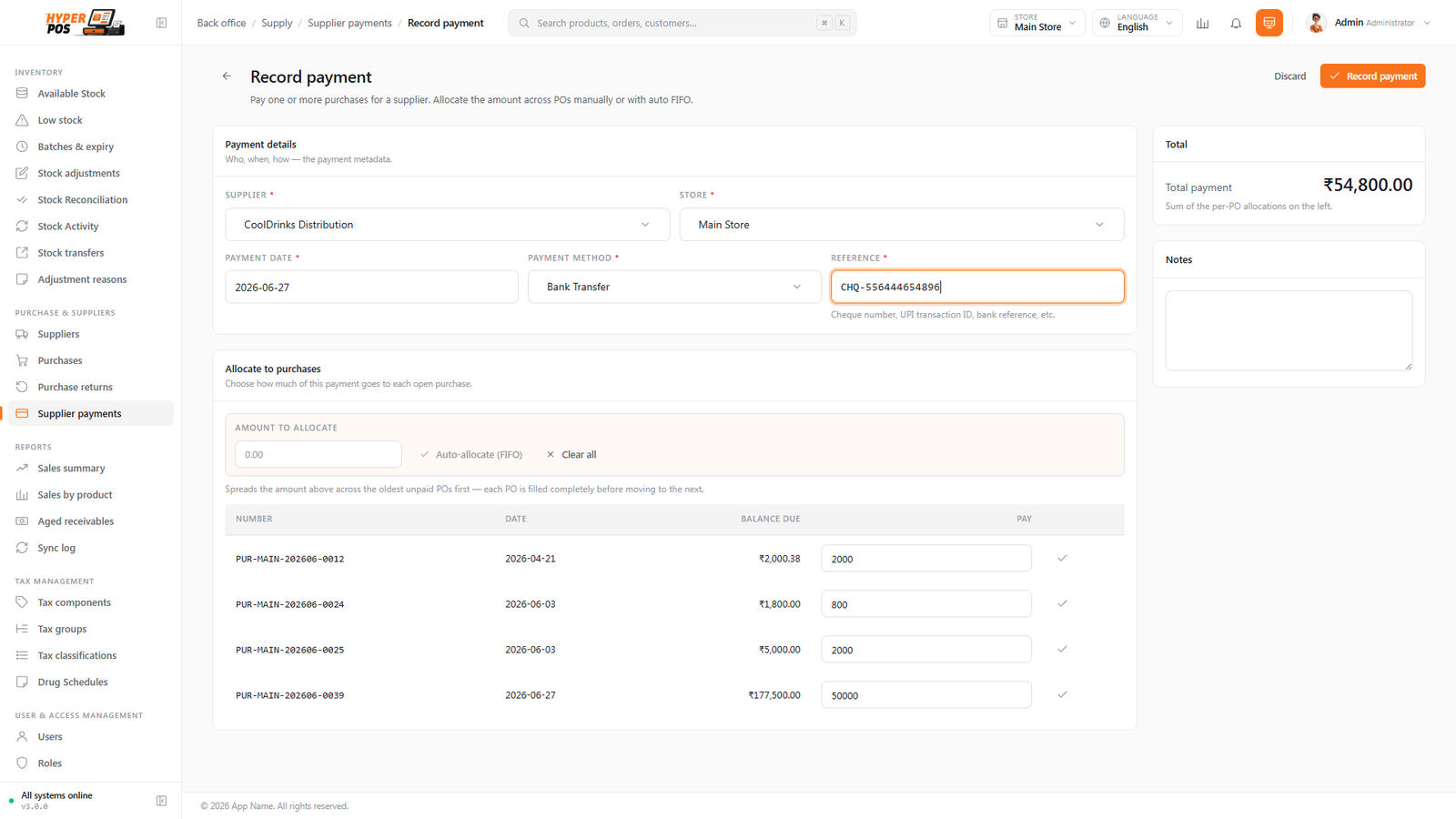Expand the Admin user menu
Viewport: 1456px width, 819px height.
coord(1369,23)
